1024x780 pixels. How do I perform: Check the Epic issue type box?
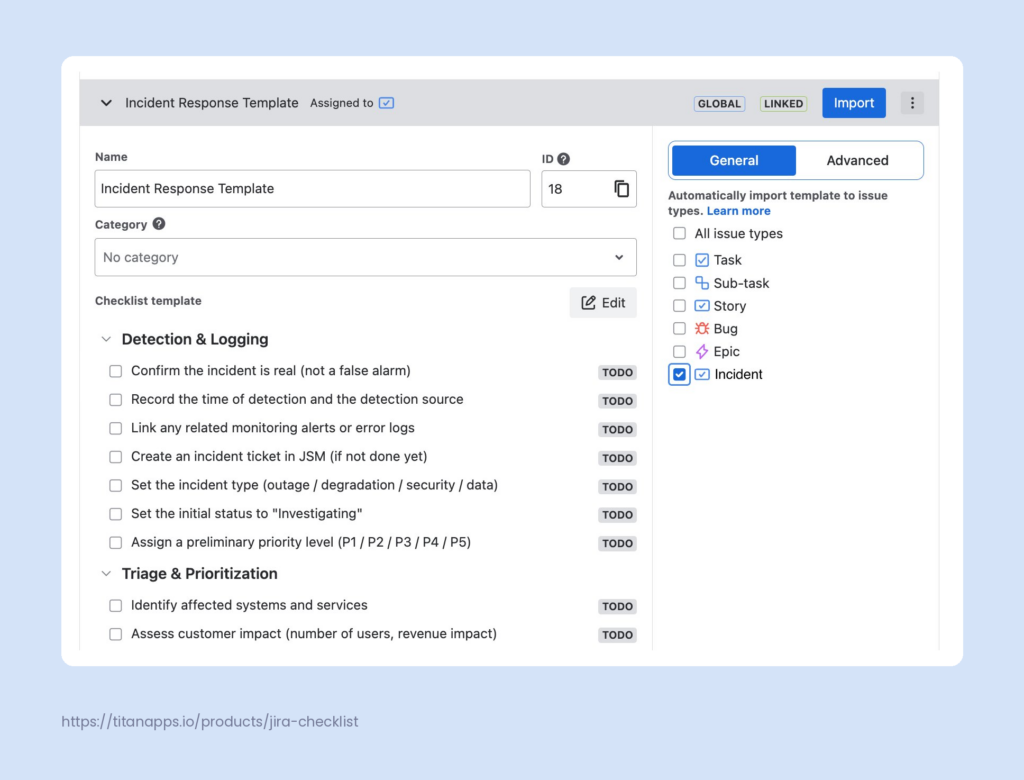679,351
